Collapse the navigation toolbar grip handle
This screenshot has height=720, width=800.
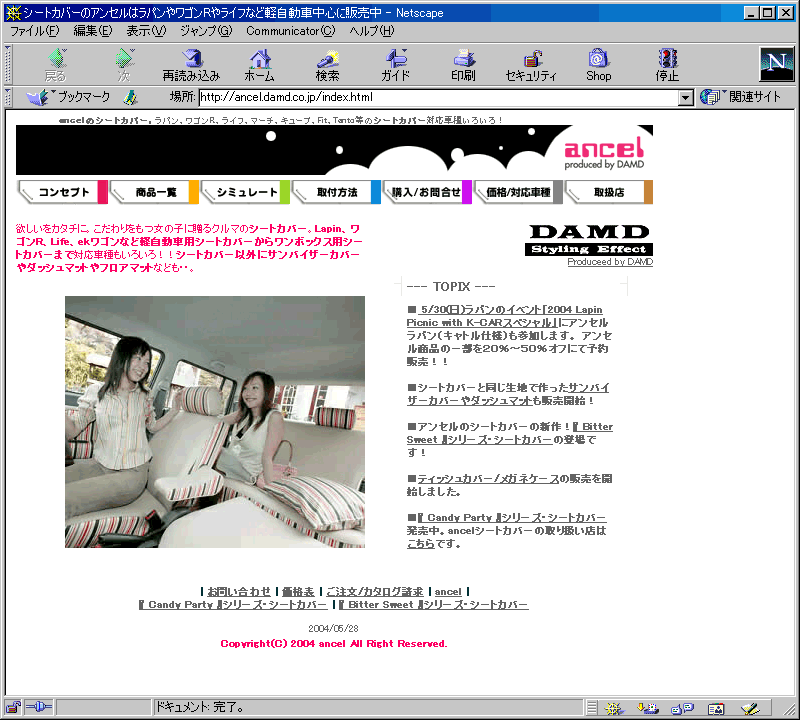[8, 65]
